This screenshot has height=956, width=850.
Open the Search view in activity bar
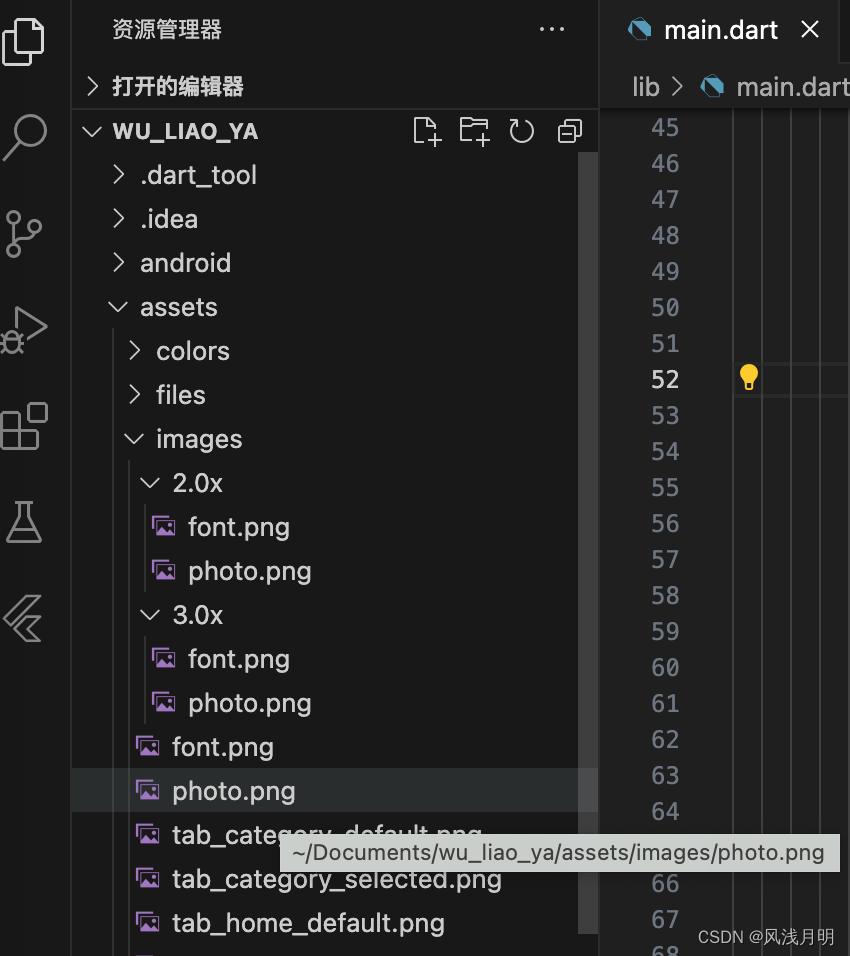24,137
